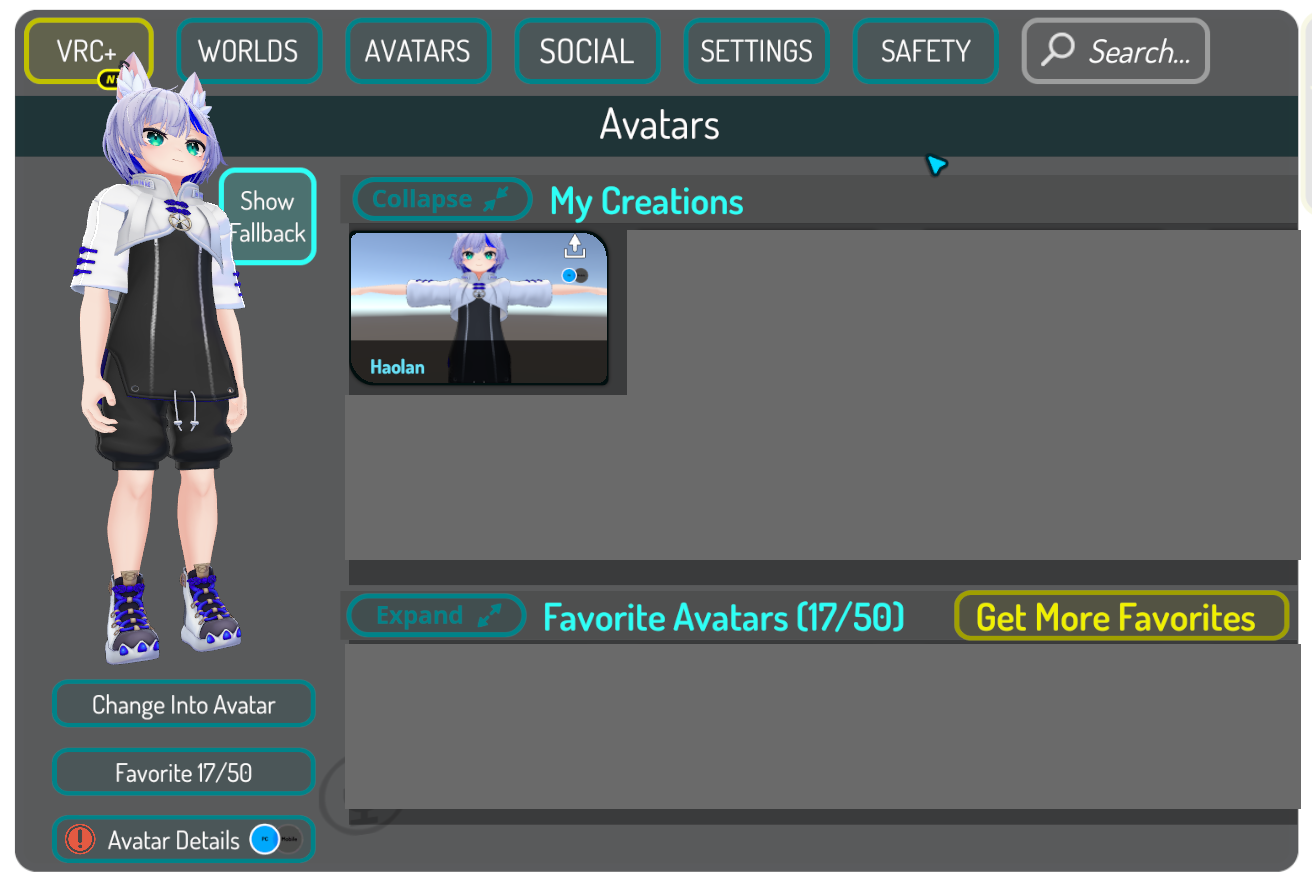Open the SETTINGS tab
Viewport: 1312px width, 884px height.
click(756, 51)
